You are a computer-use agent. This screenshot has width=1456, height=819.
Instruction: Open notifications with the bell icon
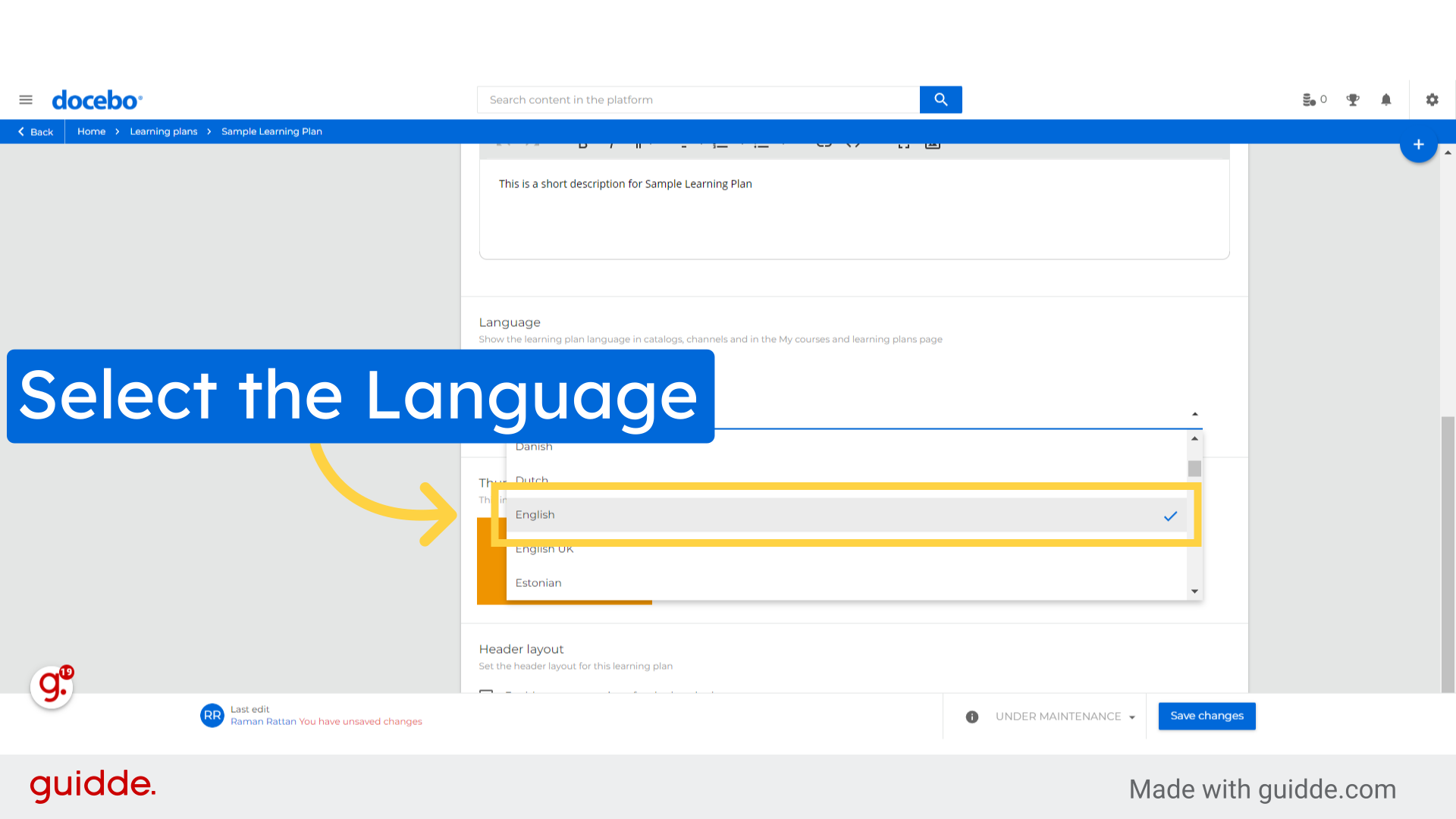coord(1386,99)
